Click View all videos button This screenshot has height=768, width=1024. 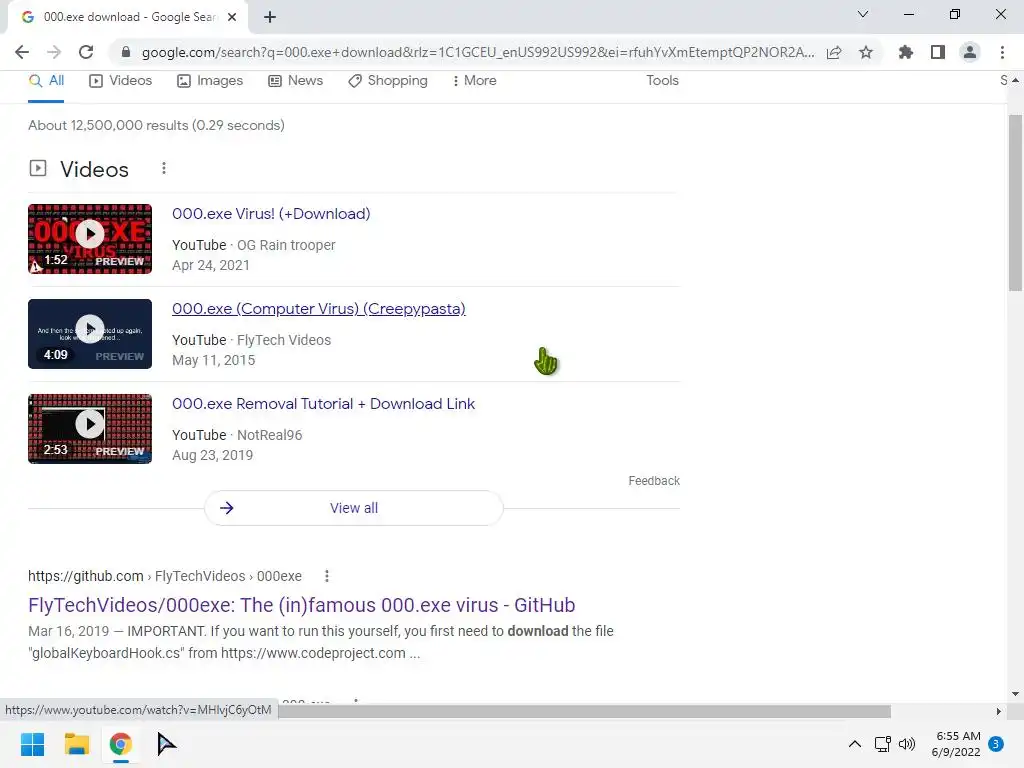[x=354, y=508]
